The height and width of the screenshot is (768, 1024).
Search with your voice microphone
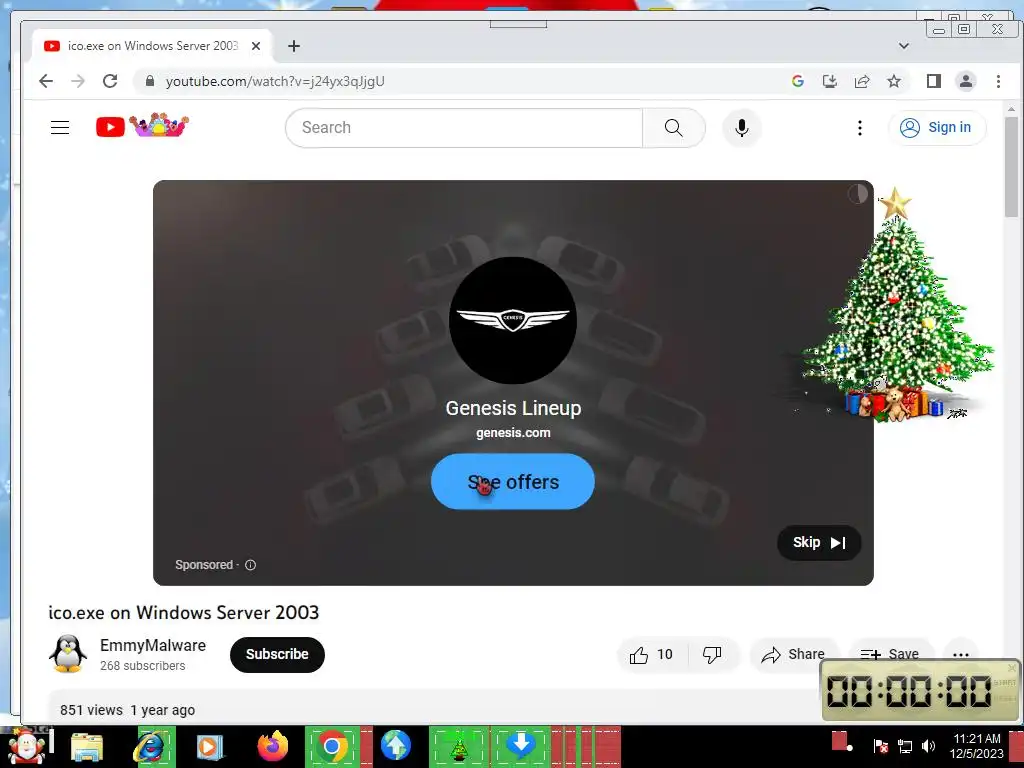tap(741, 127)
